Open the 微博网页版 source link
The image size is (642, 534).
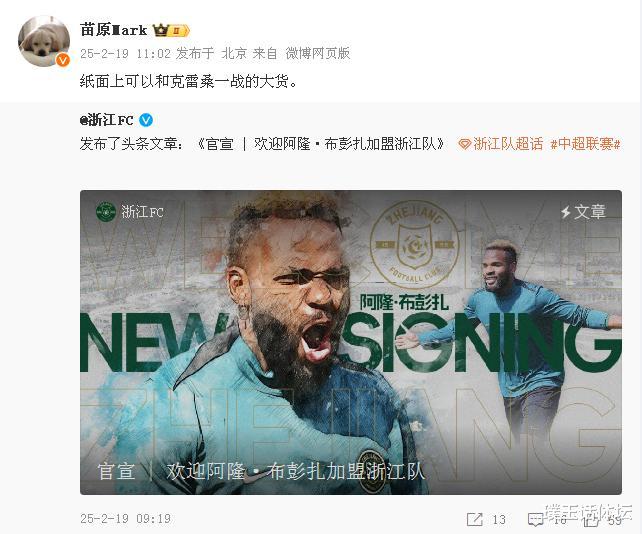click(318, 53)
